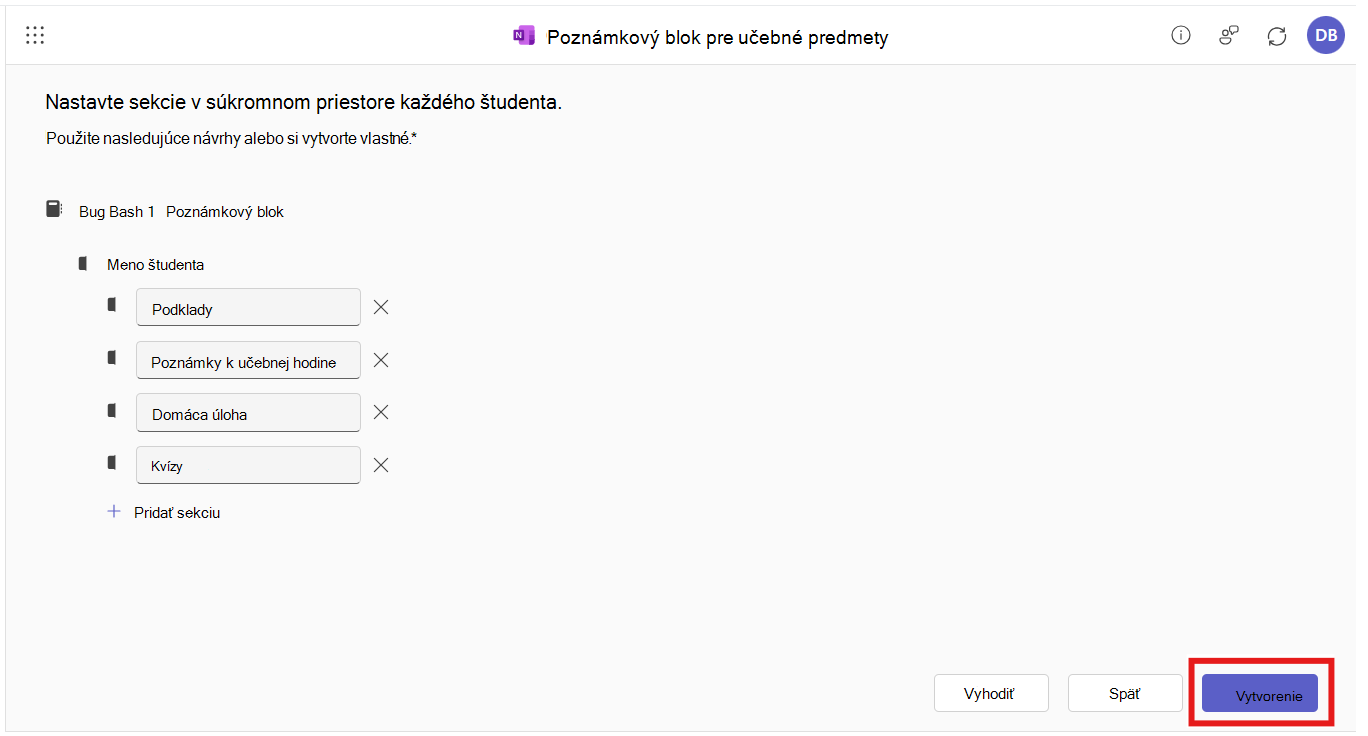Delete the Poznámky k učebnej hodine section
This screenshot has width=1368, height=736.
pyautogui.click(x=381, y=360)
